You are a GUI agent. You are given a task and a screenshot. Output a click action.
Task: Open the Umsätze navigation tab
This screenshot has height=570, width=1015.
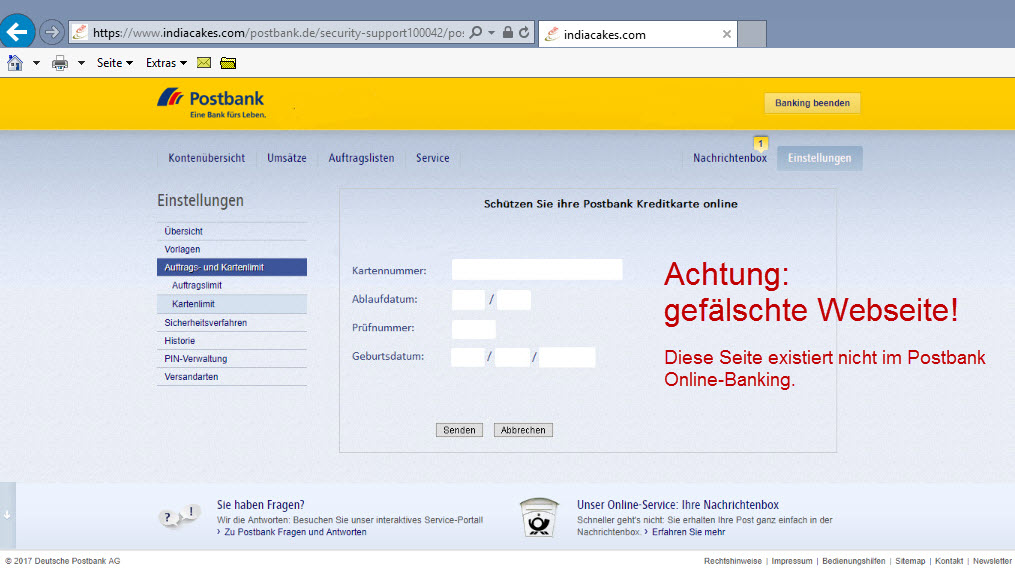click(x=287, y=158)
